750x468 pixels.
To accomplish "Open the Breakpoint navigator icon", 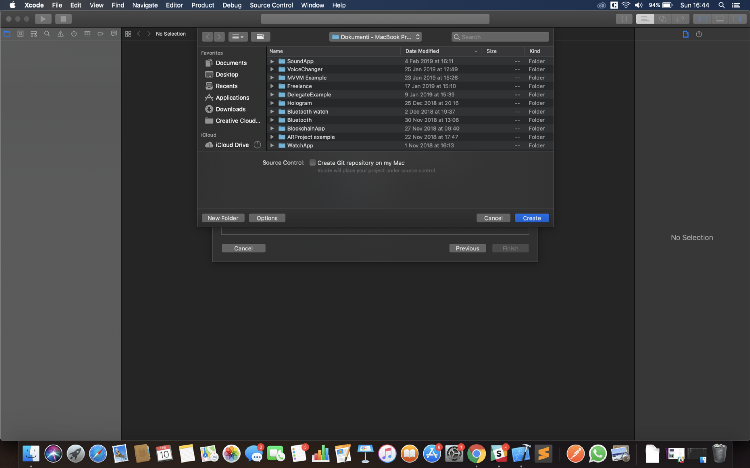I will (x=100, y=34).
